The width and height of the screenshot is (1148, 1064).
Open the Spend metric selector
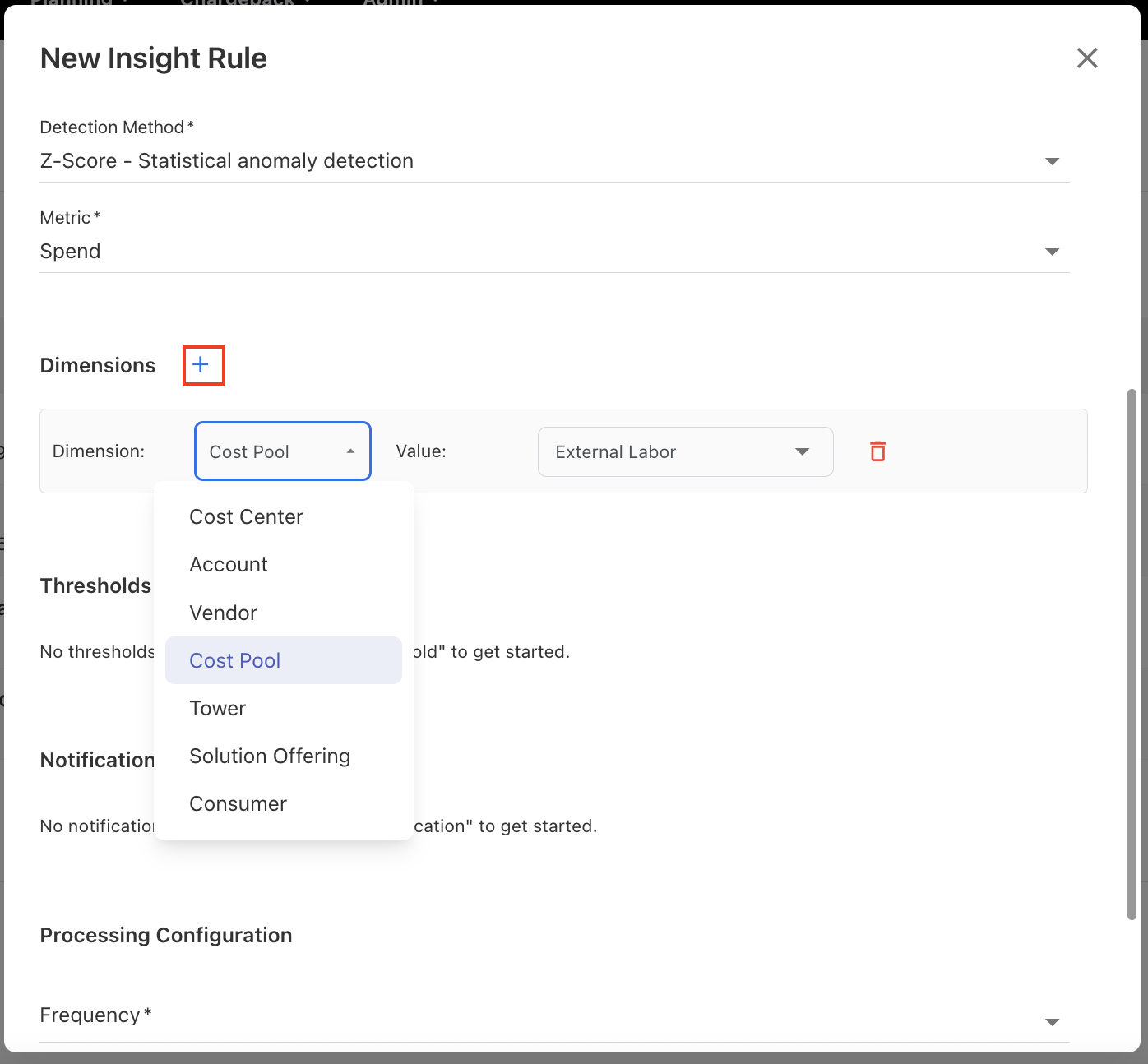[x=543, y=252]
